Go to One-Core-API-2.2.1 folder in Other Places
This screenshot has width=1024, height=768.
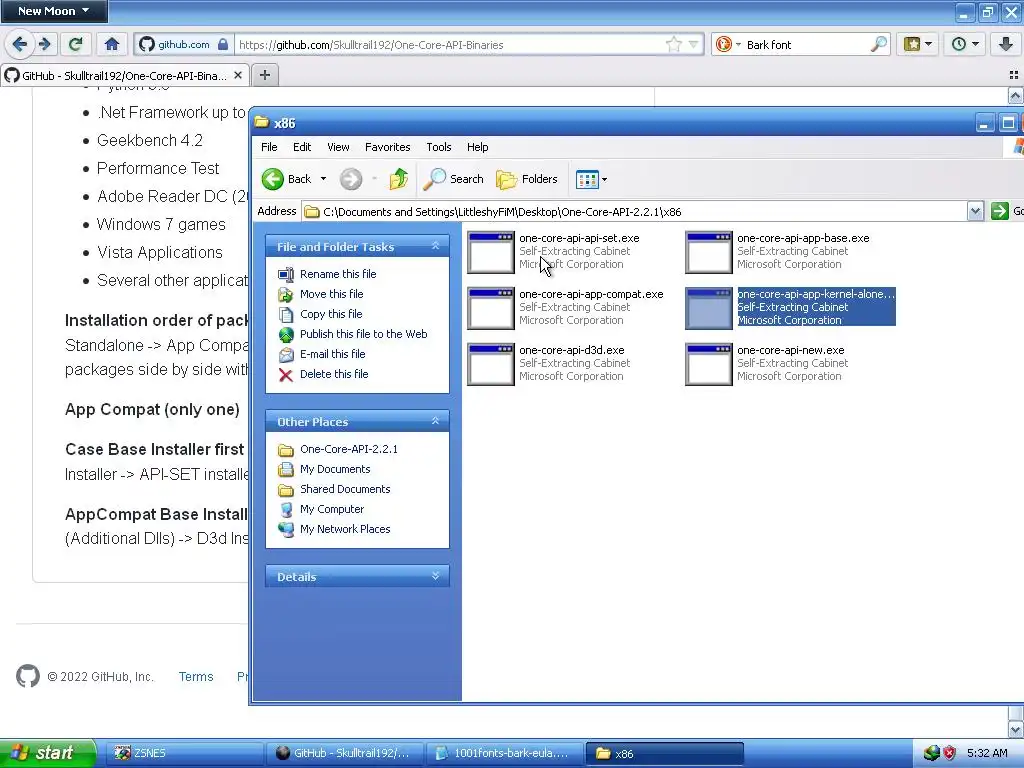point(349,449)
